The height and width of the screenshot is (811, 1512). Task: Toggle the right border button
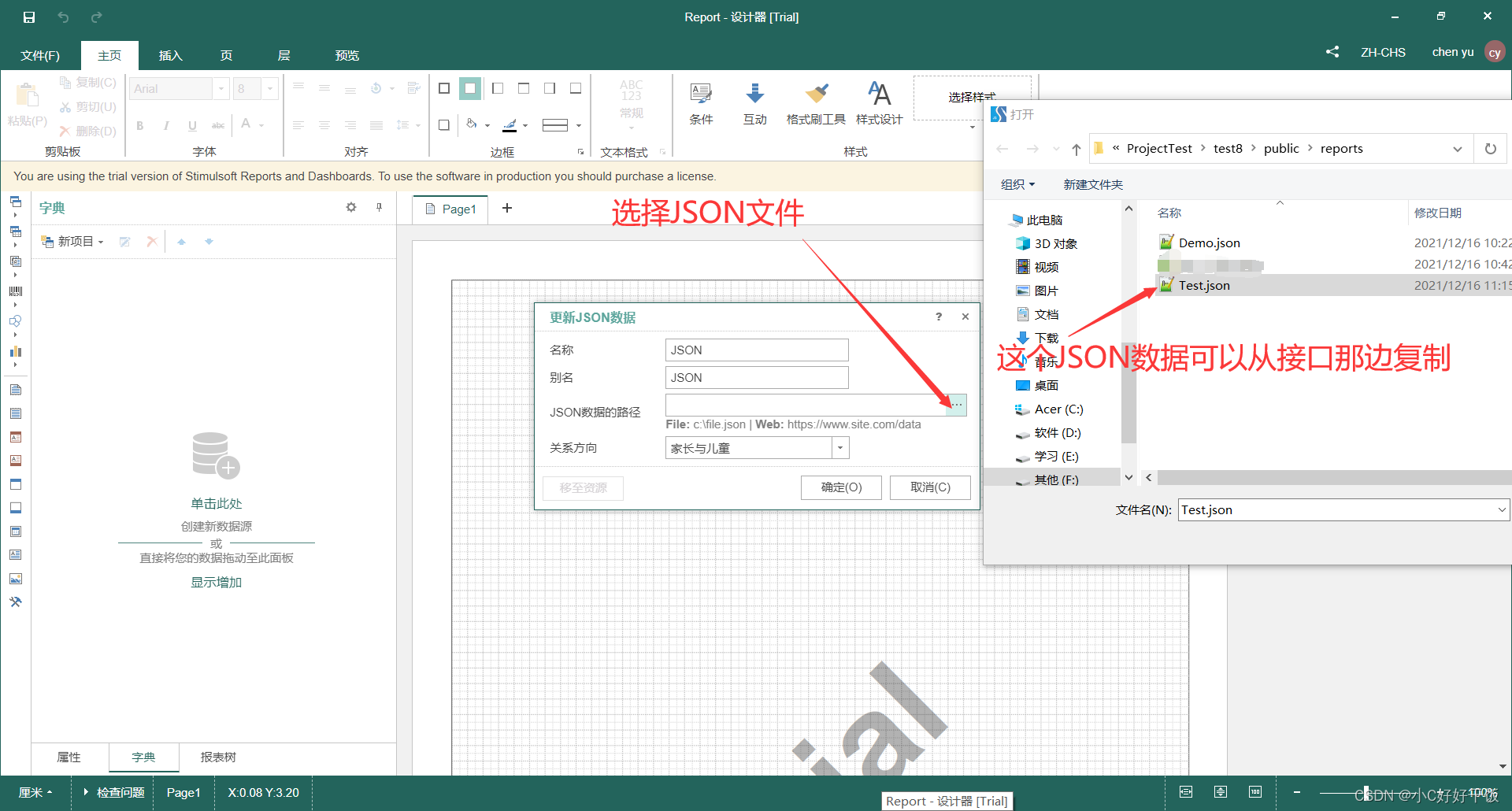pyautogui.click(x=550, y=88)
